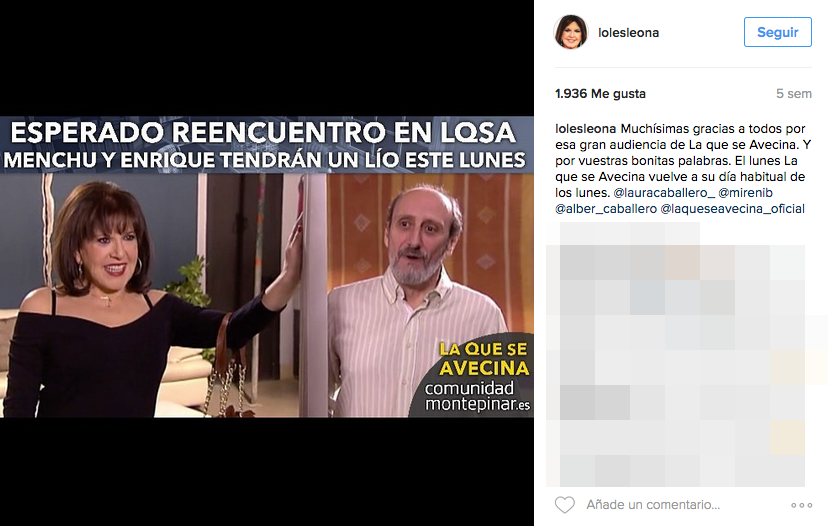The height and width of the screenshot is (526, 828).
Task: Open the @laqueseavecina_oficial mention
Action: [732, 209]
